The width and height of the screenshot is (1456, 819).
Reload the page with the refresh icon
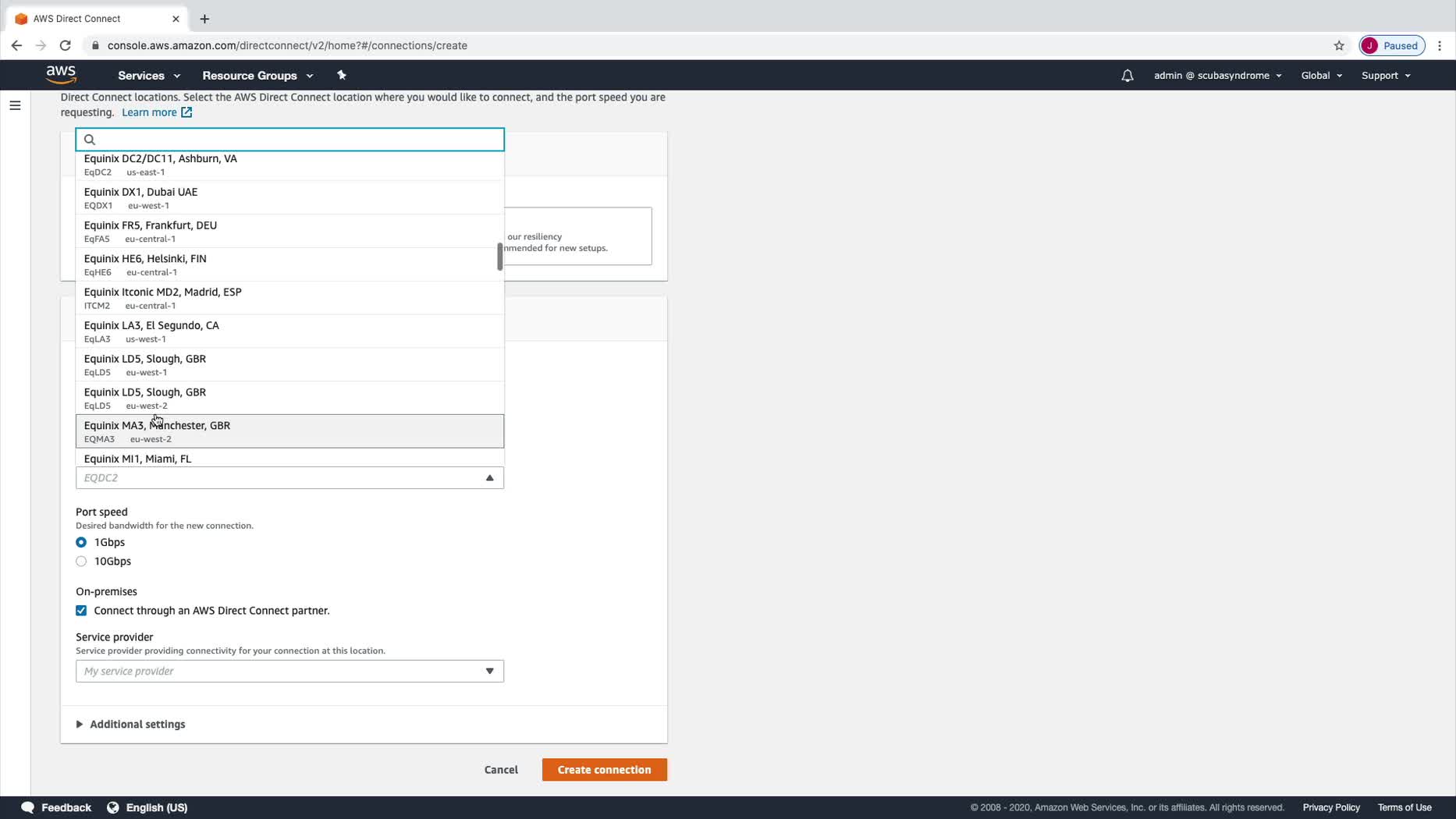click(x=66, y=45)
